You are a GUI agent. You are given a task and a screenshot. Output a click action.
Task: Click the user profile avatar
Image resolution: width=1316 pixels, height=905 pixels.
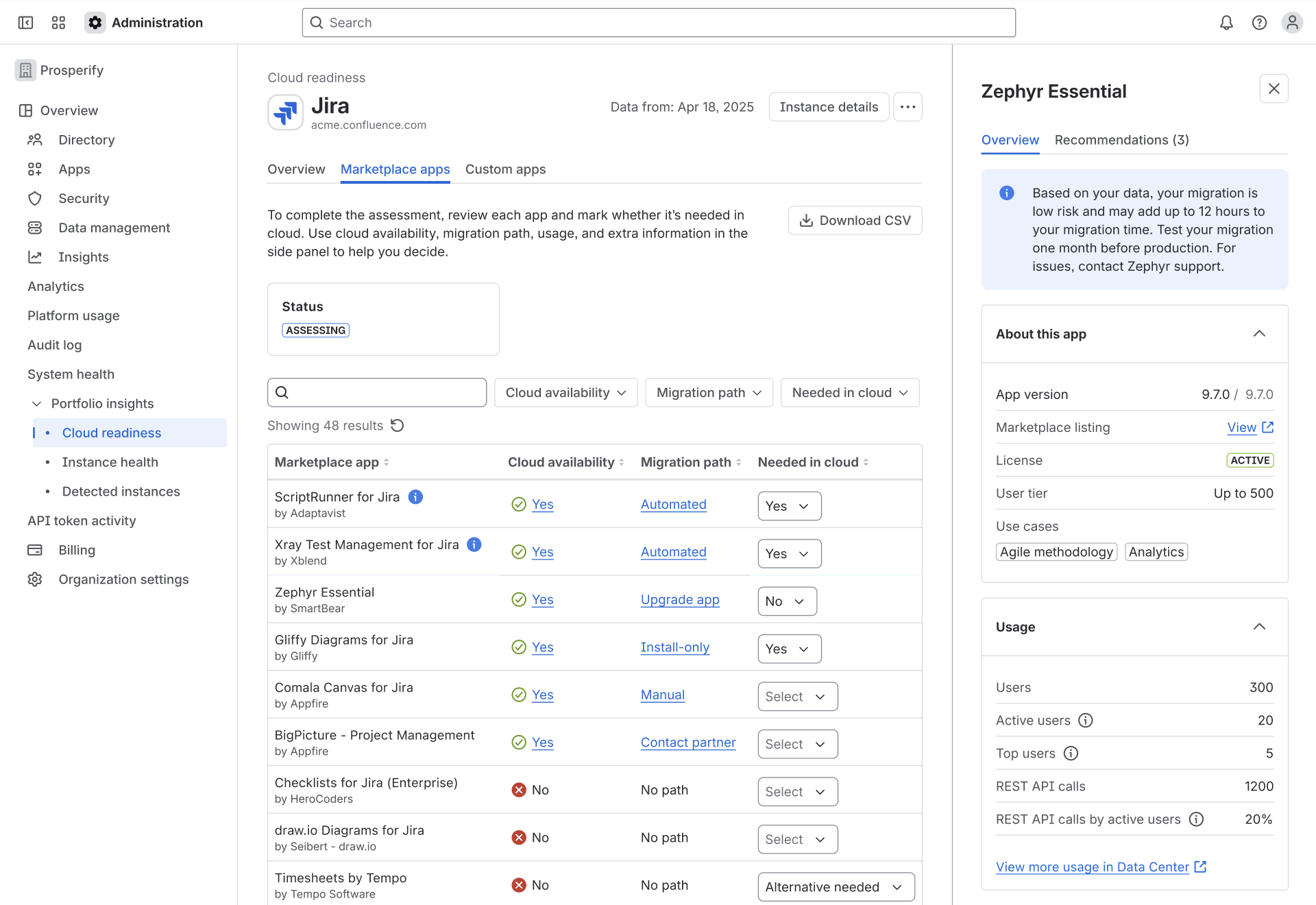click(1292, 22)
